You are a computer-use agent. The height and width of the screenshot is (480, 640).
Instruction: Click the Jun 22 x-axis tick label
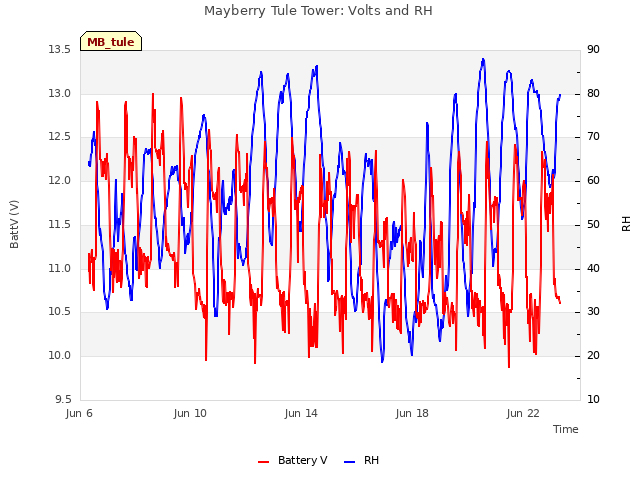(x=523, y=413)
